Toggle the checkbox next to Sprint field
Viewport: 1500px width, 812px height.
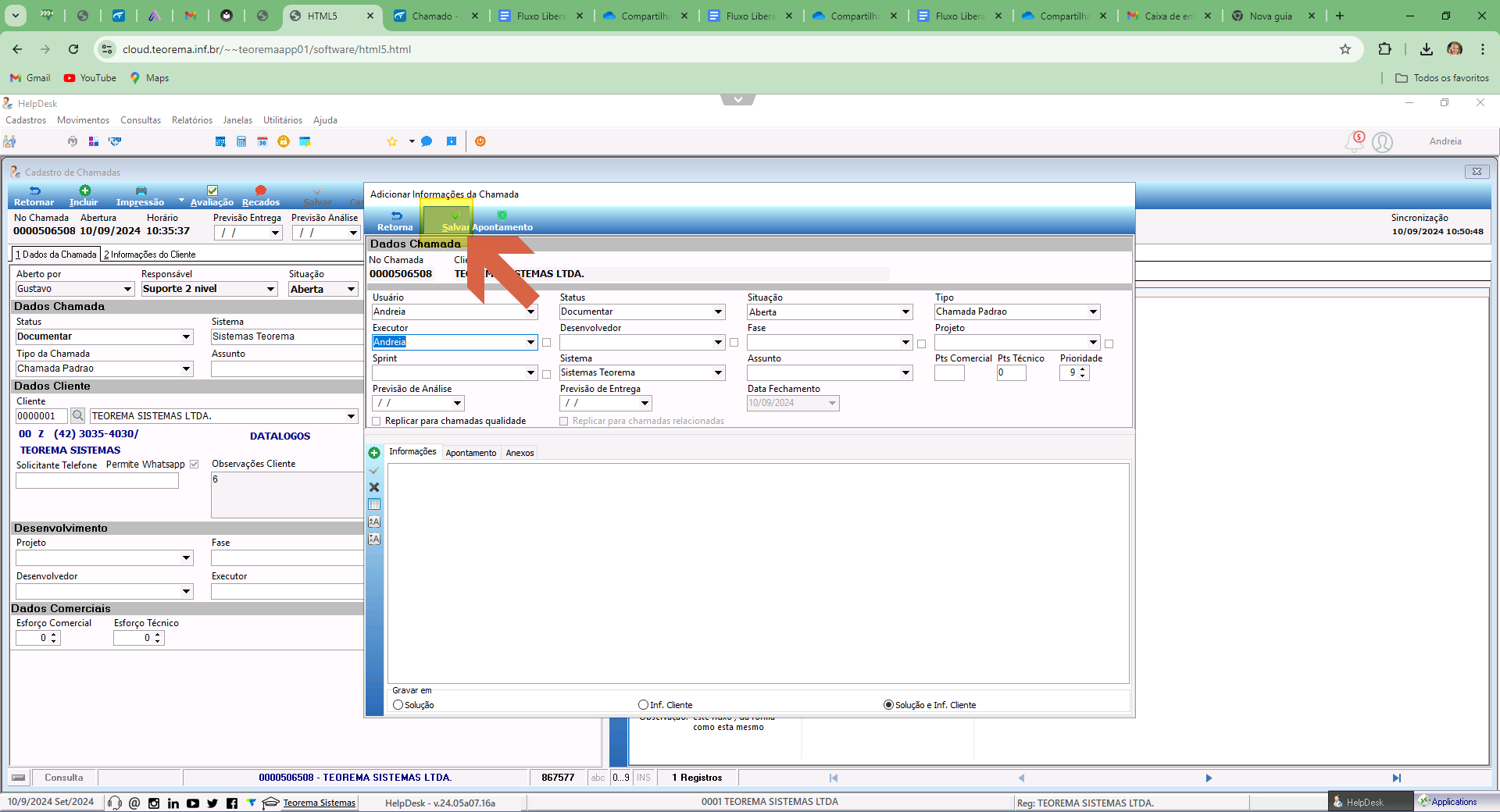546,374
